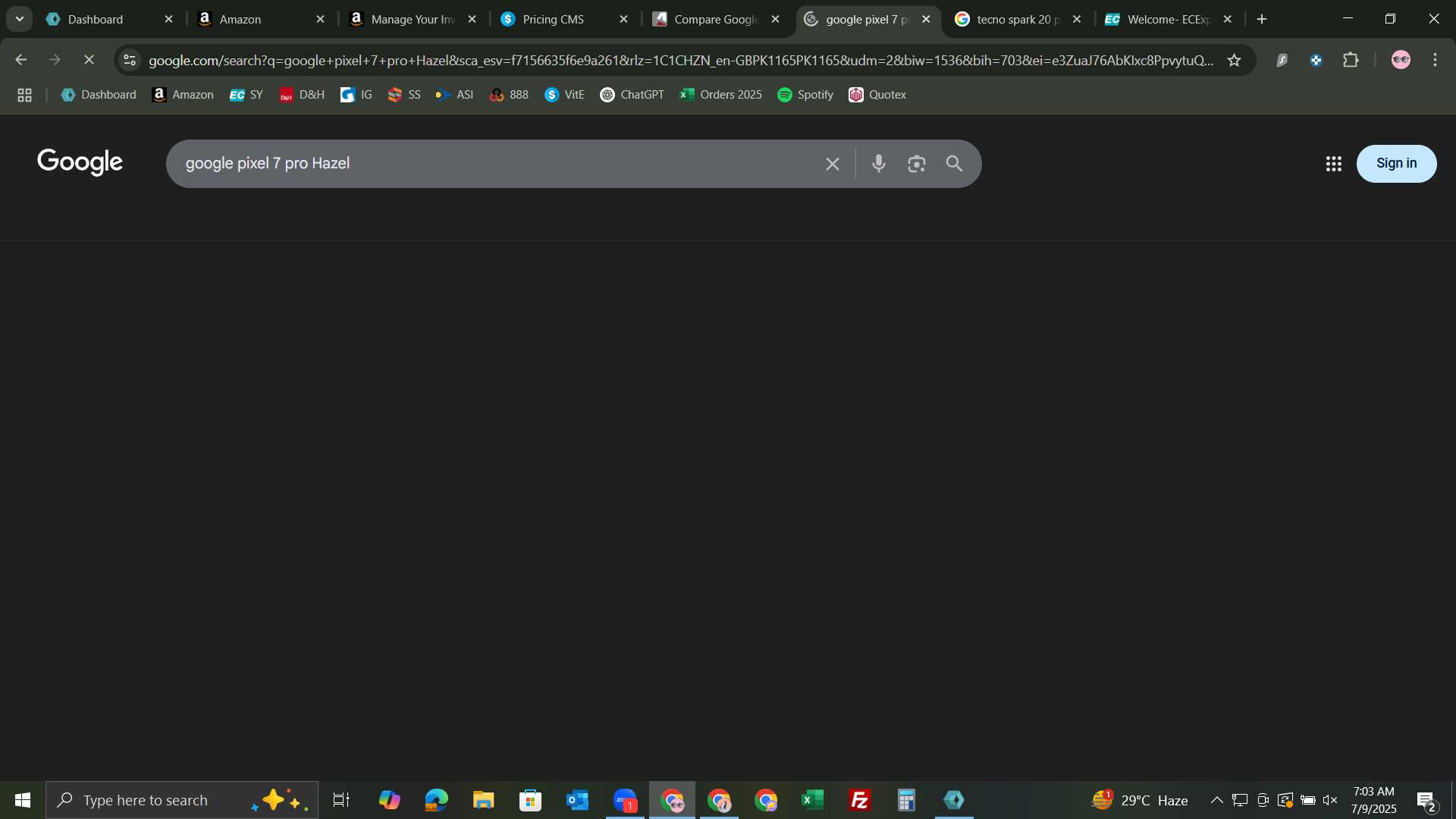Image resolution: width=1456 pixels, height=819 pixels.
Task: Stop loading the page
Action: click(x=89, y=59)
